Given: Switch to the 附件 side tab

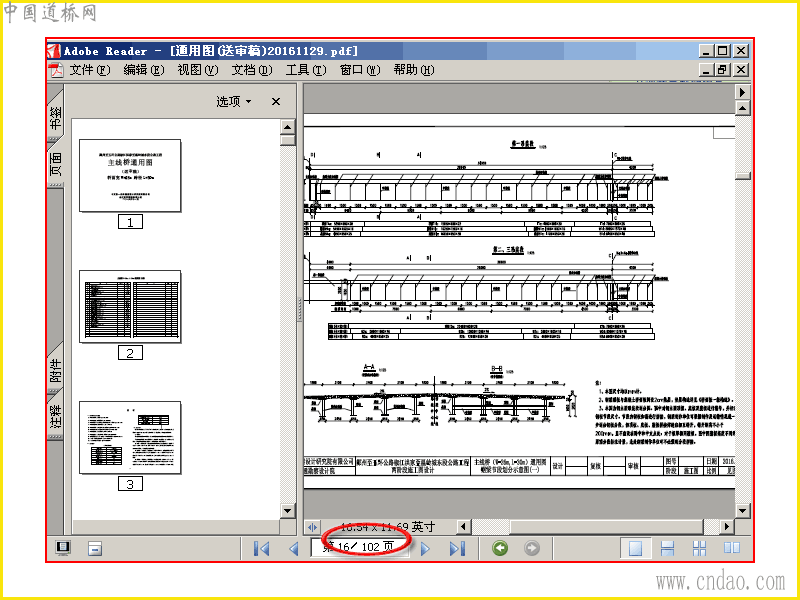Looking at the screenshot, I should click(55, 371).
